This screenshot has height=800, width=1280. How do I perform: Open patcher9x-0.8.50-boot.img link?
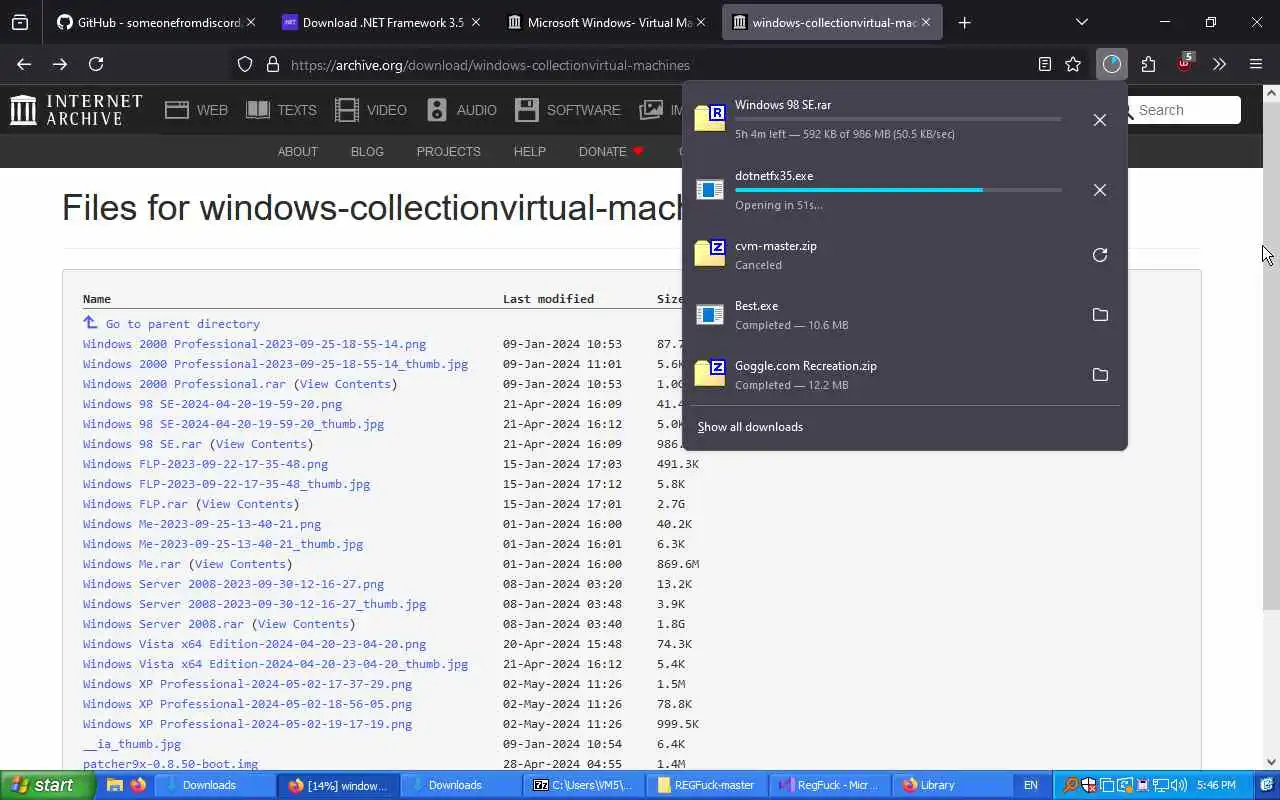coord(170,764)
